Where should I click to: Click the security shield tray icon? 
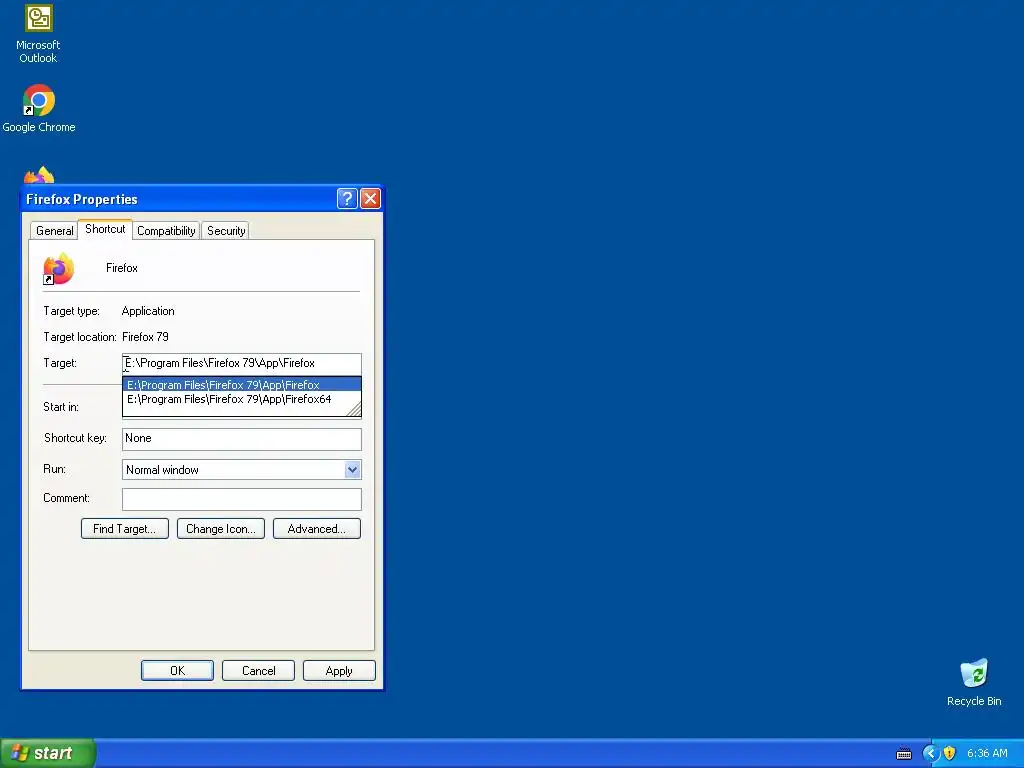pos(950,754)
